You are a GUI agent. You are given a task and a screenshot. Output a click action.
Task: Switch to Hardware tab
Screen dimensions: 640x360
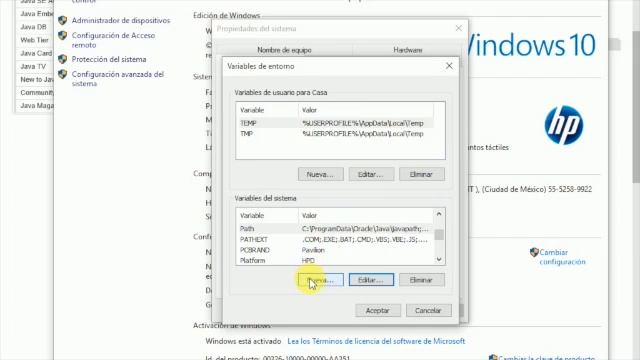tap(408, 50)
